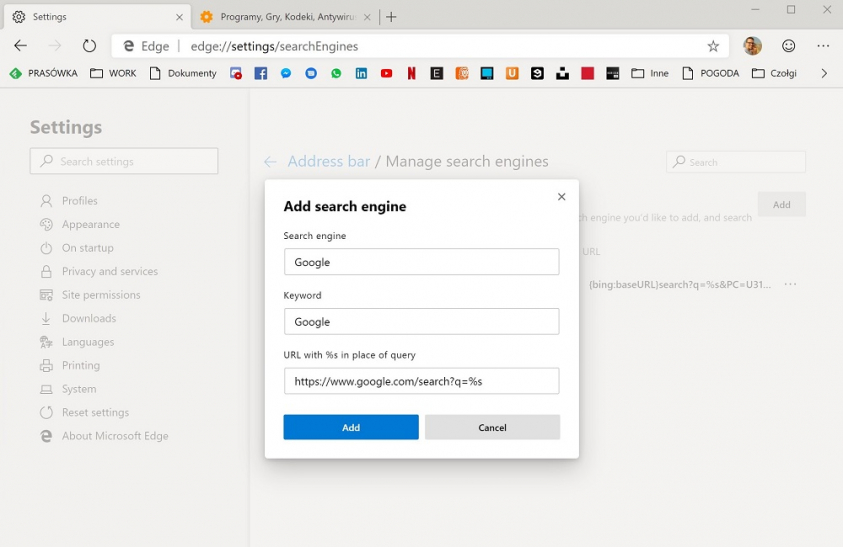Click the Address bar breadcrumb link

[x=328, y=161]
